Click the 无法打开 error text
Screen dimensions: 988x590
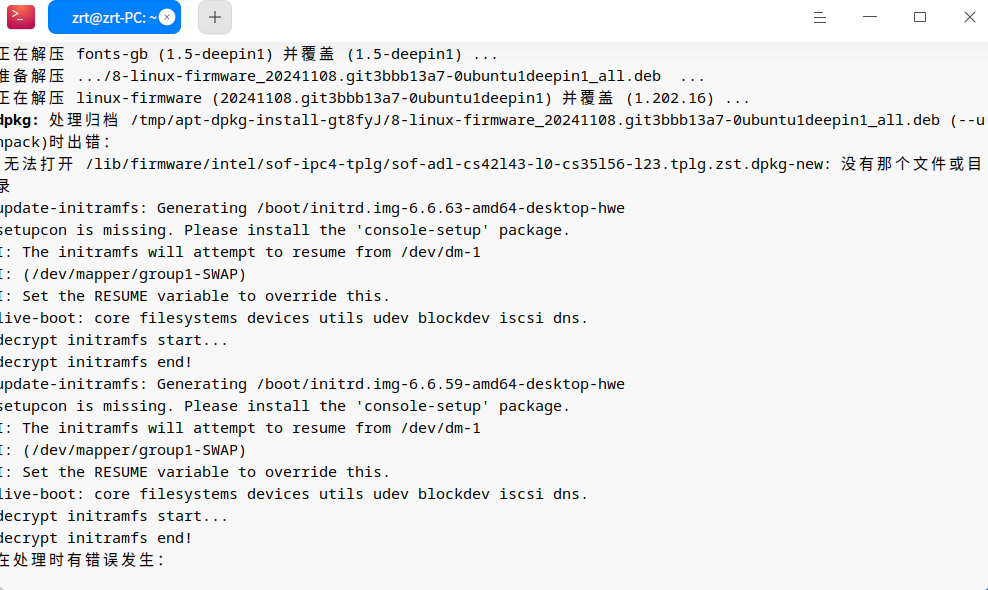click(x=38, y=164)
